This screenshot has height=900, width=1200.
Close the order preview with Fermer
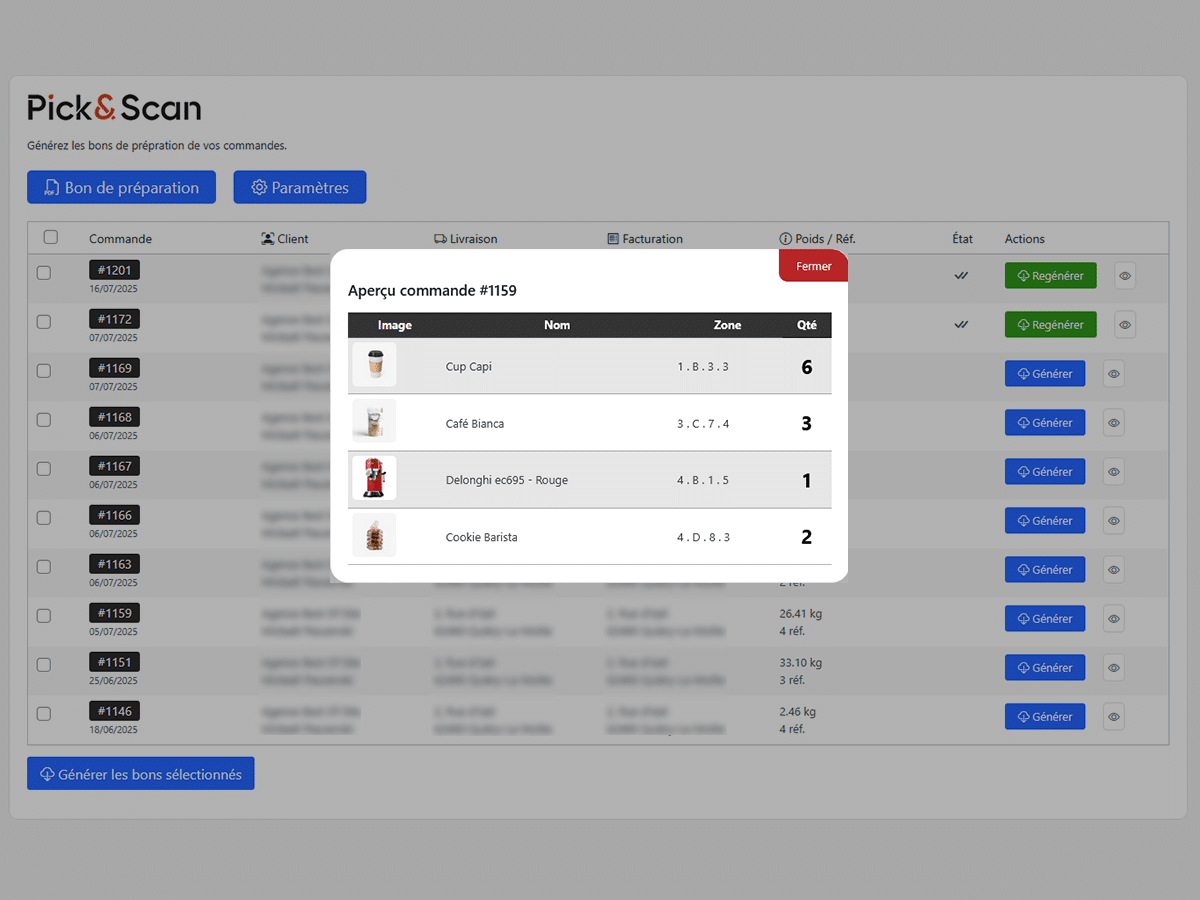click(813, 267)
